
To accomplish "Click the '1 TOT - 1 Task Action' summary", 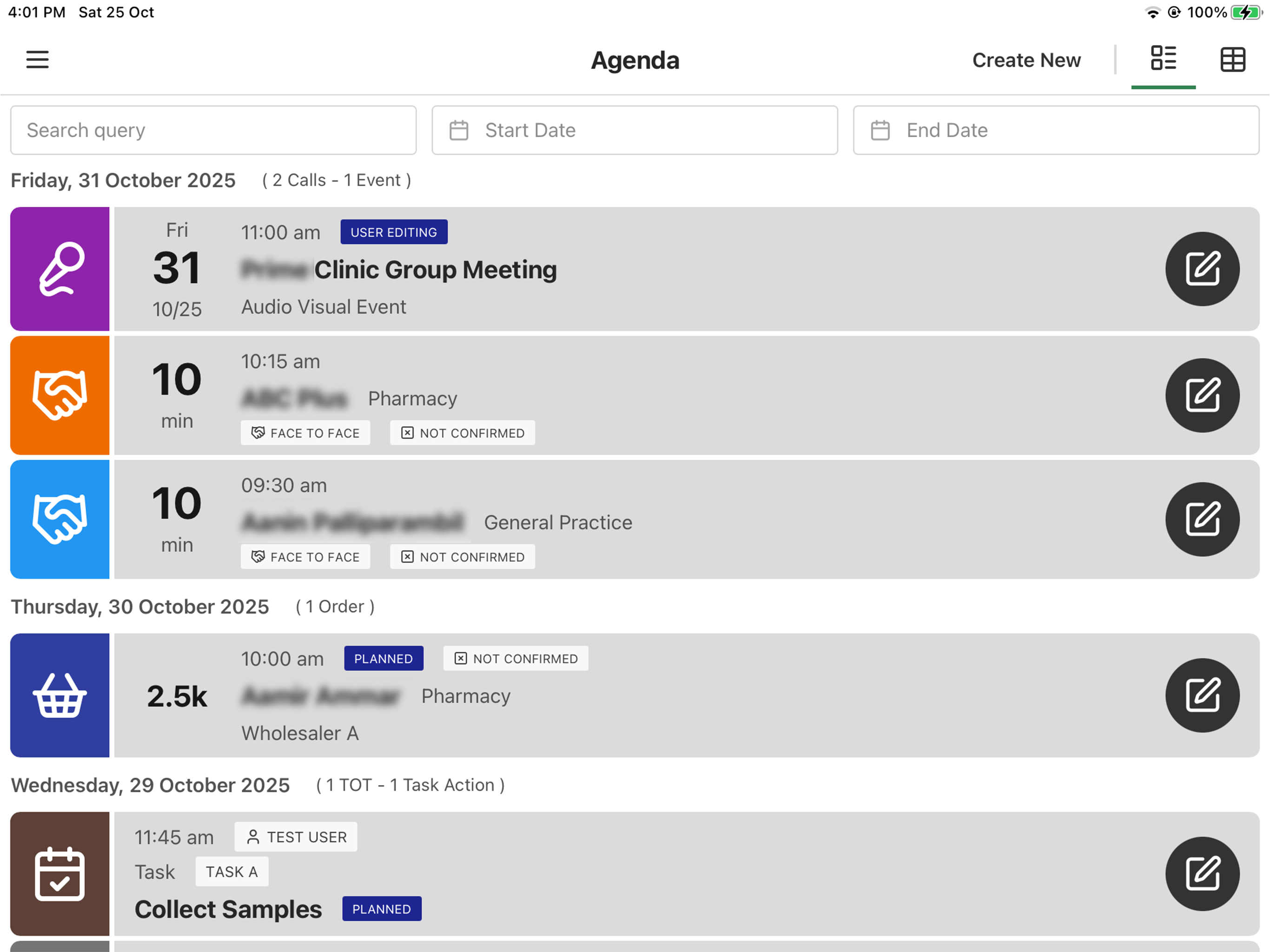I will coord(410,785).
